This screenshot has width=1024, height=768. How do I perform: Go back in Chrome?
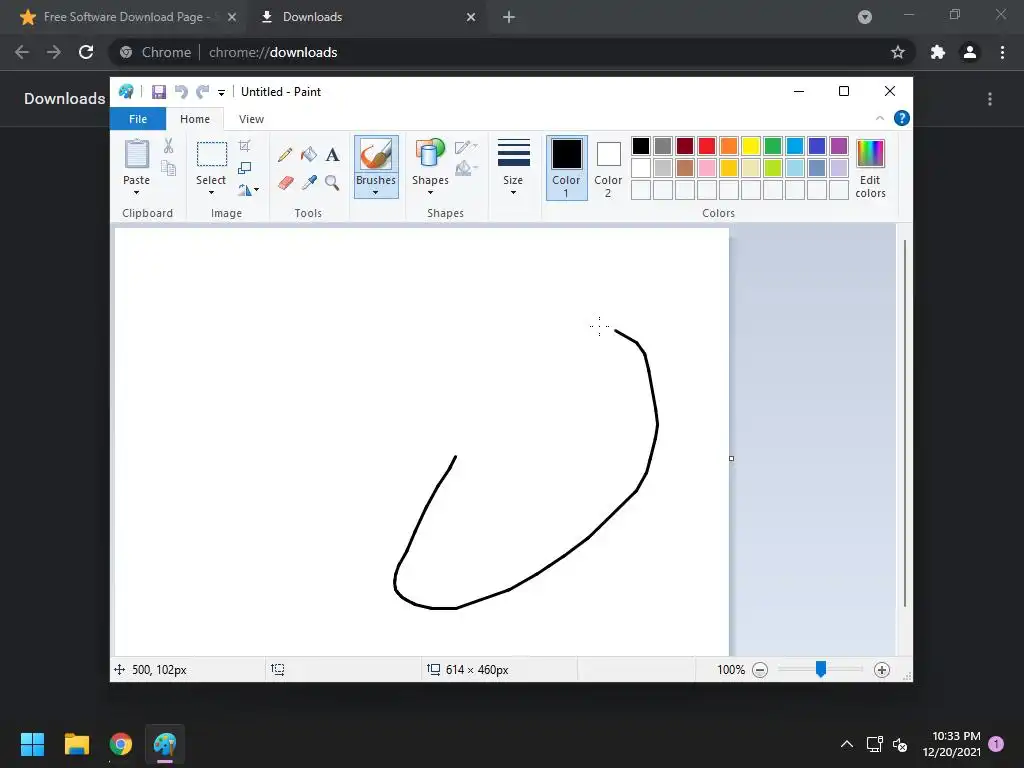click(22, 52)
